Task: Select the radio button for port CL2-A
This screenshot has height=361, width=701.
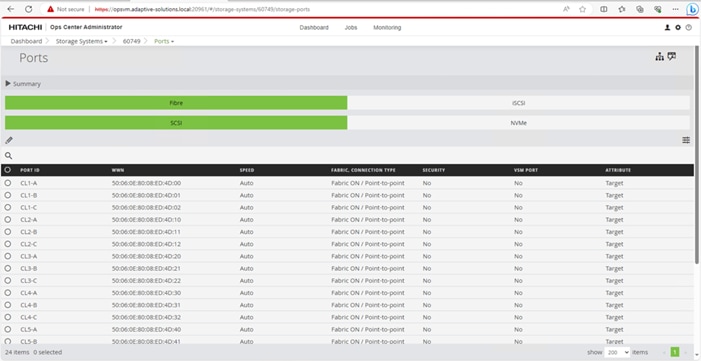Action: 8,220
